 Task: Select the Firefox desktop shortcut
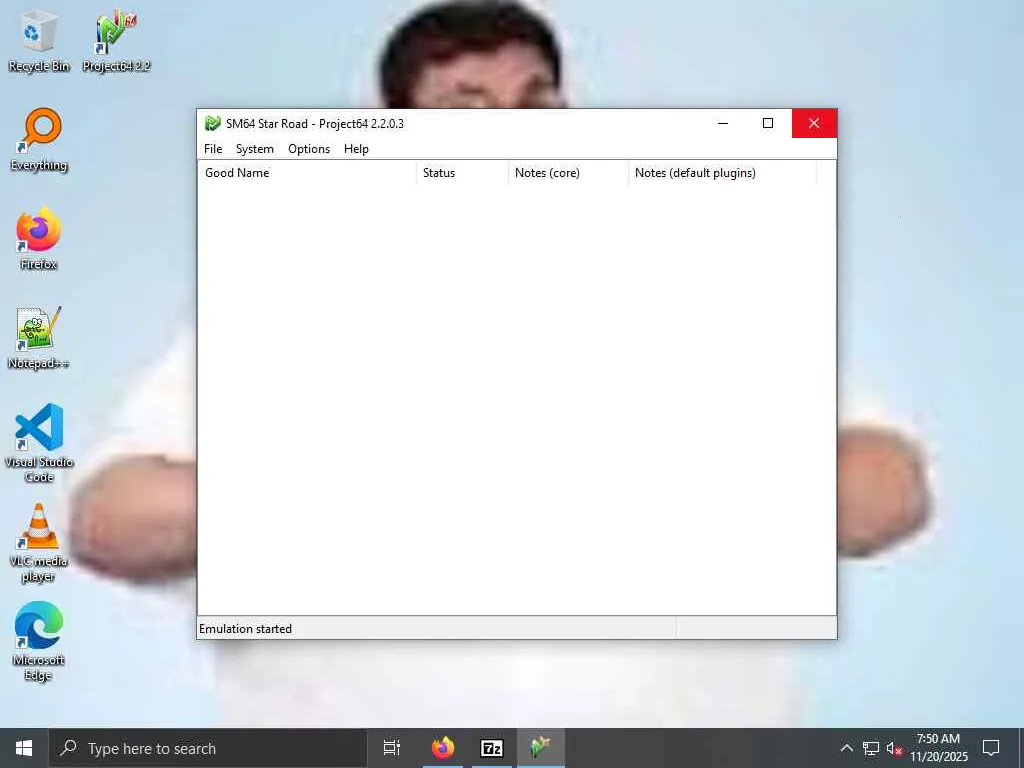39,239
